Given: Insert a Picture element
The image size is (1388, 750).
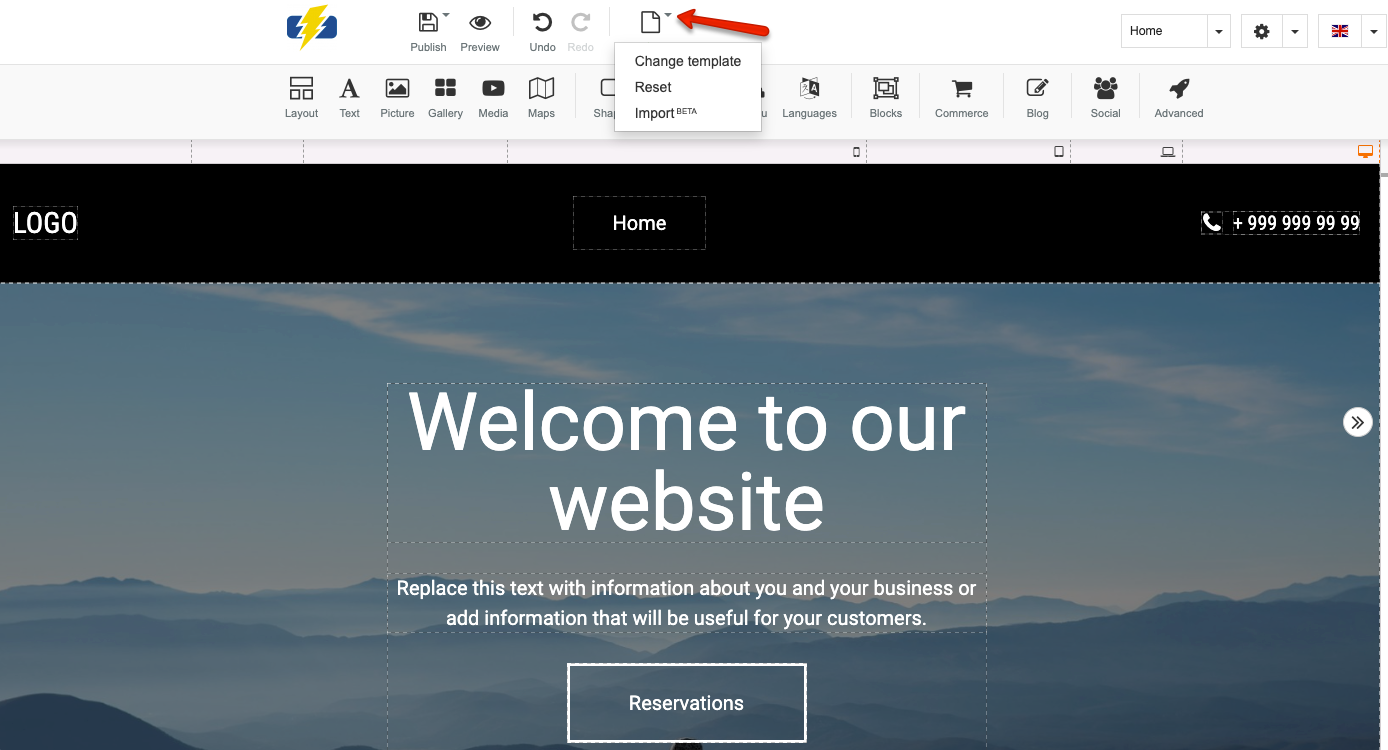Looking at the screenshot, I should 397,97.
